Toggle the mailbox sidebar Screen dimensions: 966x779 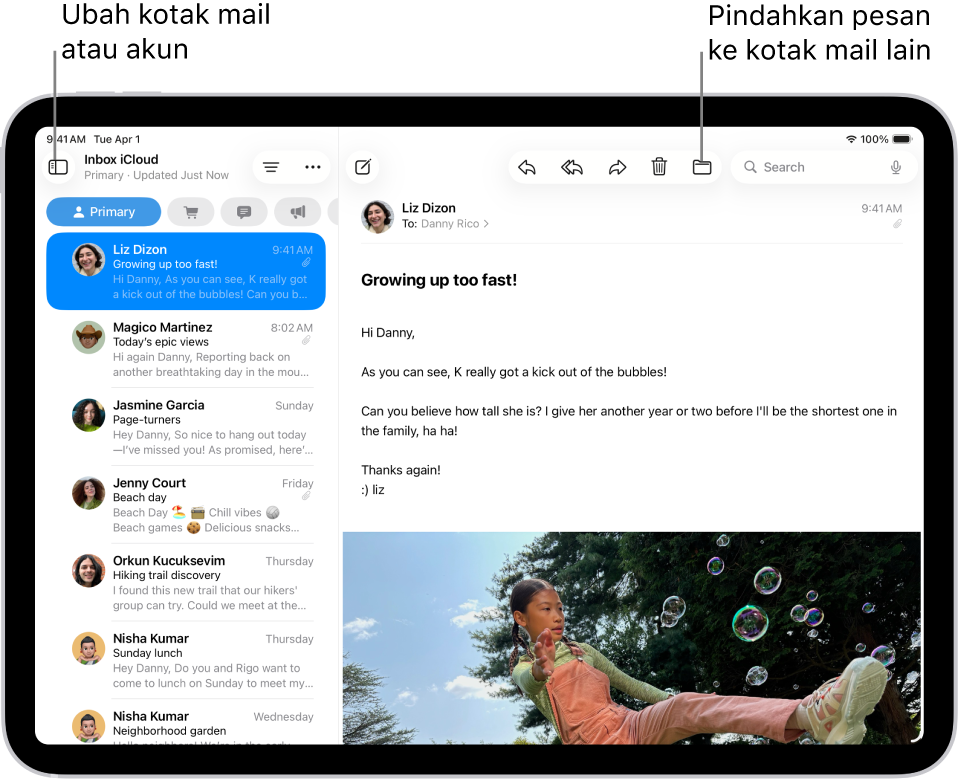[58, 167]
